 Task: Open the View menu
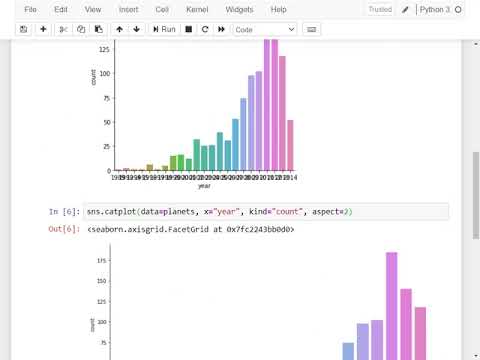(93, 9)
